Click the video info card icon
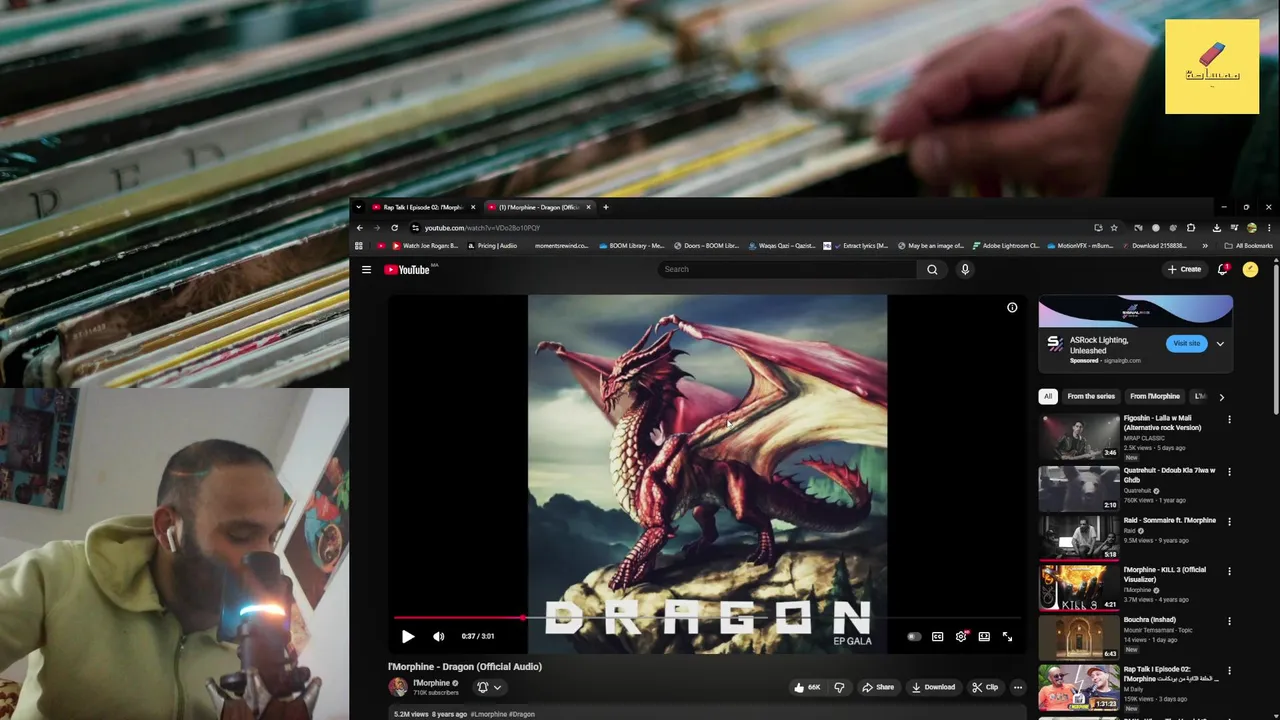Viewport: 1280px width, 720px height. pyautogui.click(x=1012, y=308)
